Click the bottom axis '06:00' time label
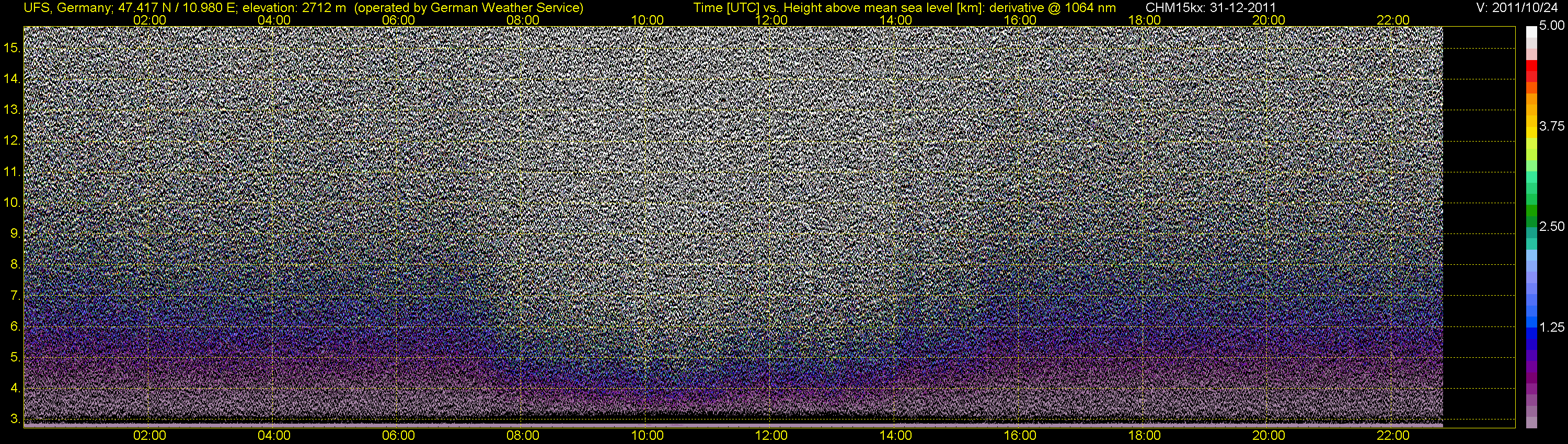Screen dimensions: 1568x444 point(398,436)
